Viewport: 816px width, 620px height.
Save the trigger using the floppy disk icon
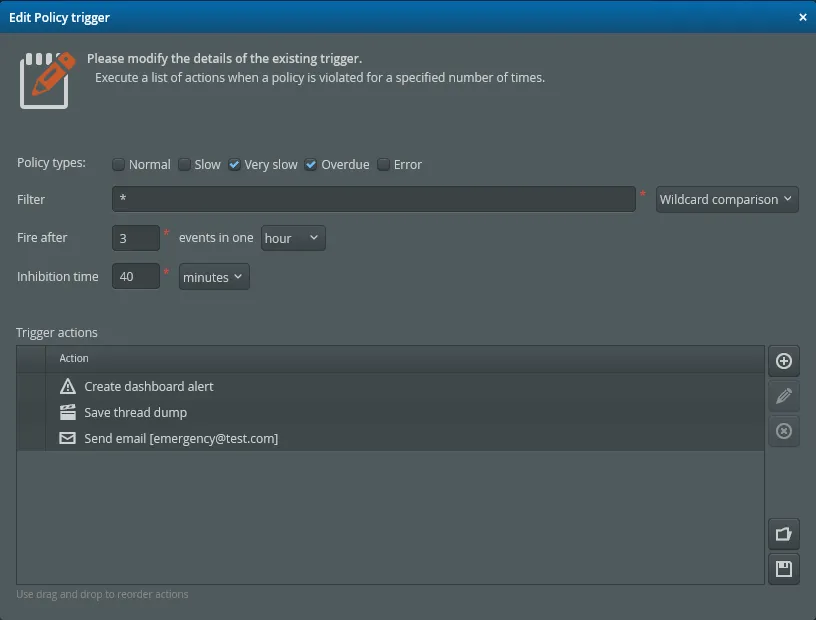pyautogui.click(x=784, y=568)
